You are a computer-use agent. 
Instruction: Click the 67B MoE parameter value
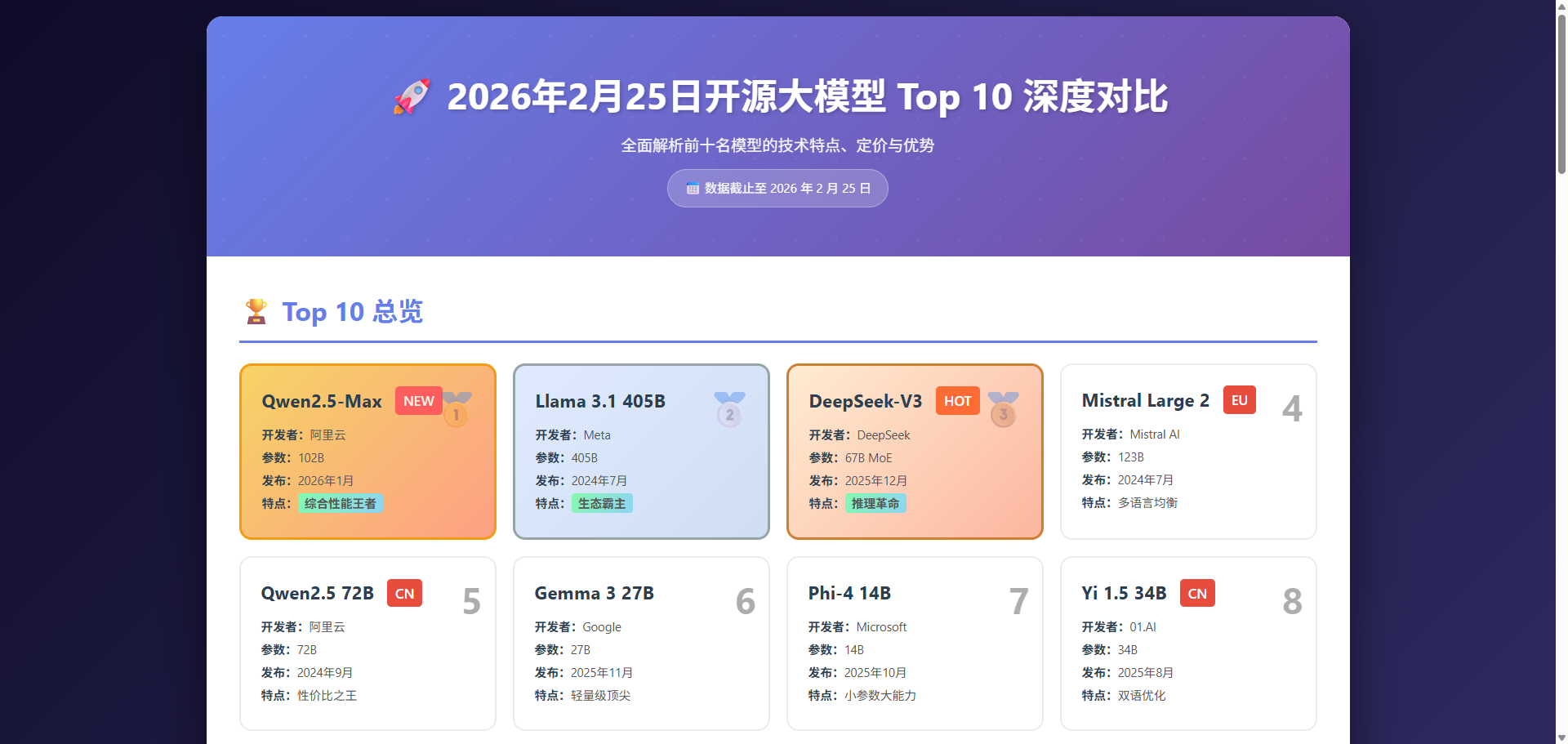click(x=869, y=458)
